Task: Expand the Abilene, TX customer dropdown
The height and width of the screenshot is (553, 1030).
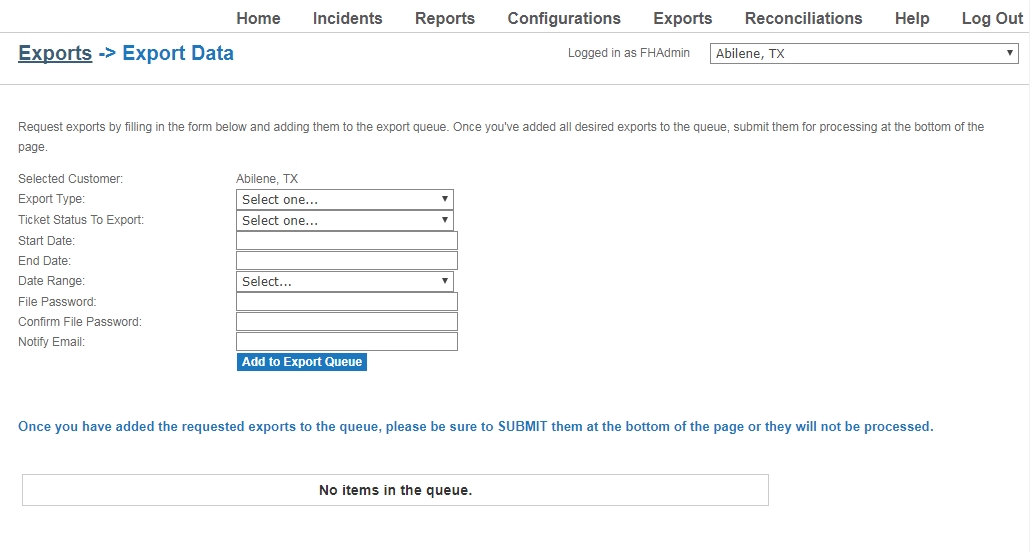Action: pos(864,54)
